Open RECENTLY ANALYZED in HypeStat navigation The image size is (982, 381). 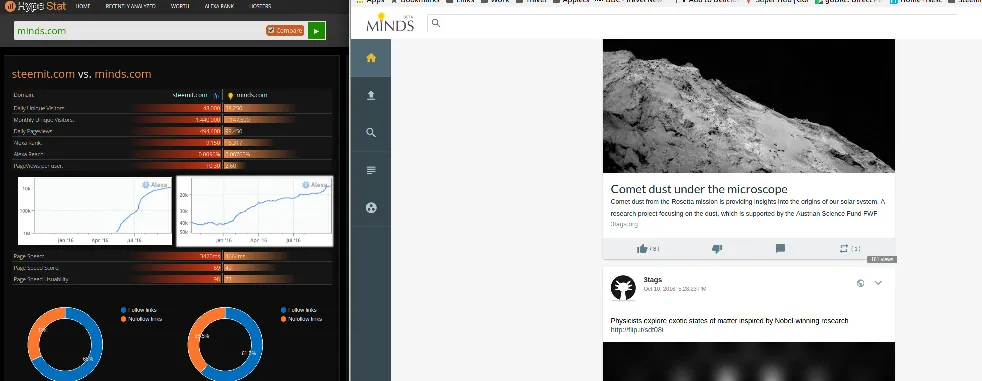tap(130, 6)
